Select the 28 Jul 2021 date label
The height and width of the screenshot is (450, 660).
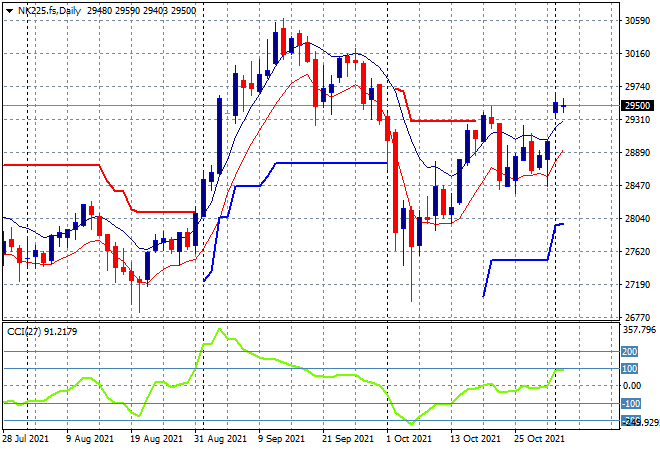[24, 438]
